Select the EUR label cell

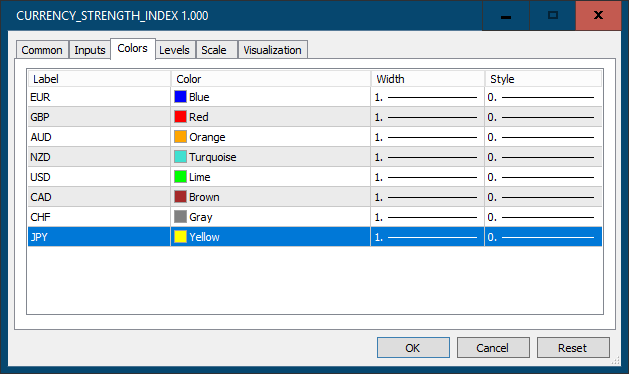[x=99, y=97]
